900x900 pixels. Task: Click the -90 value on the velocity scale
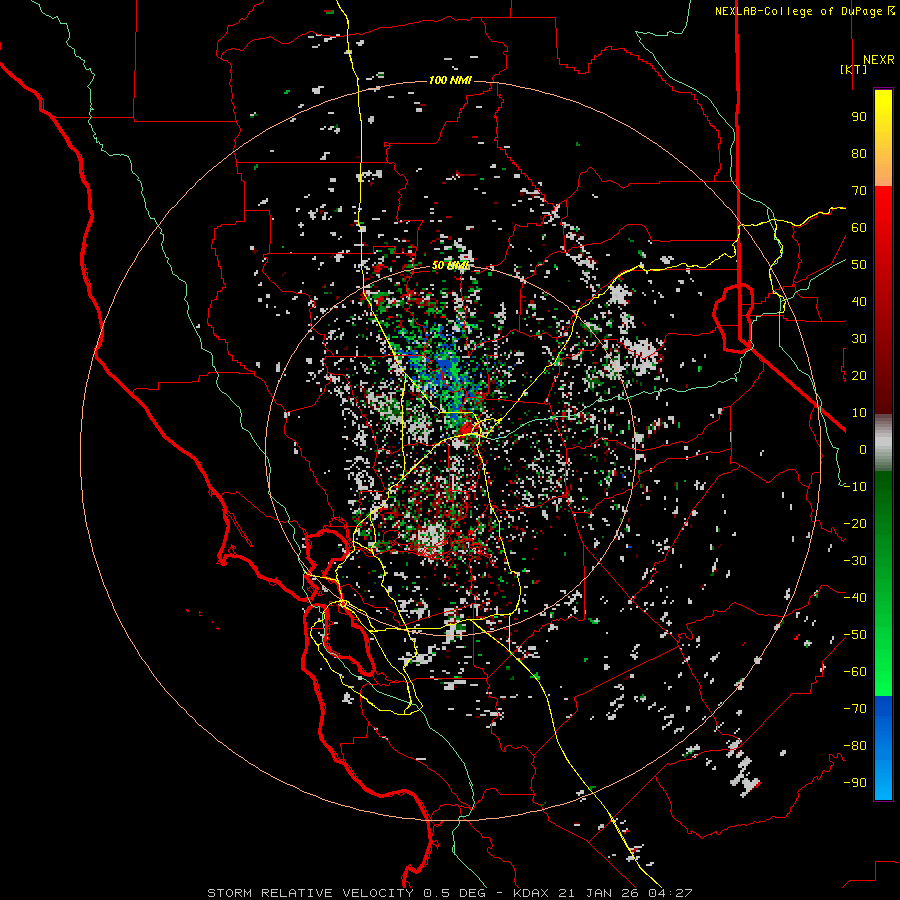855,783
